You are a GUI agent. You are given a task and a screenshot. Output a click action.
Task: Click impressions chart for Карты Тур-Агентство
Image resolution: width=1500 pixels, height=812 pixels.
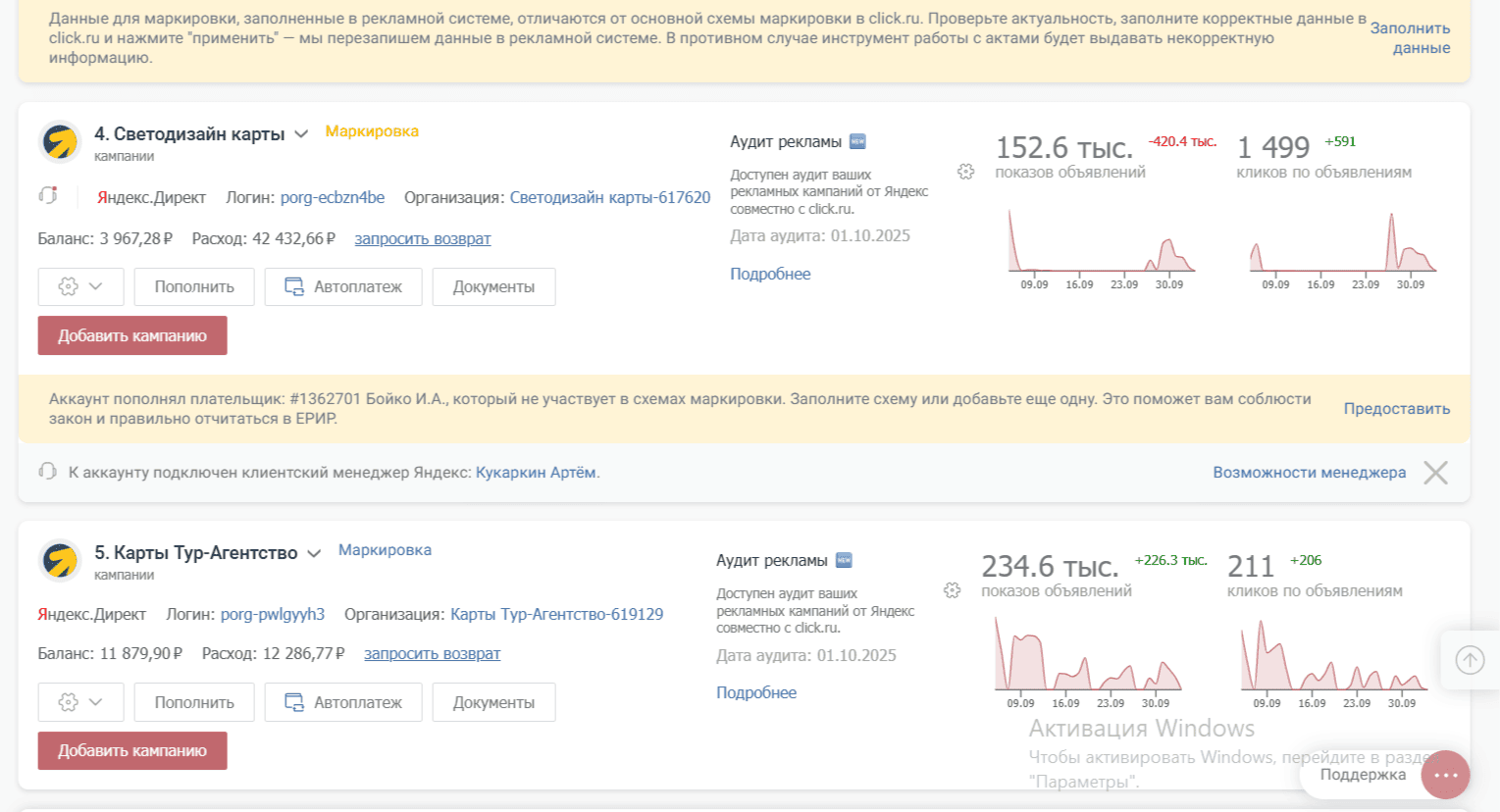coord(1087,663)
